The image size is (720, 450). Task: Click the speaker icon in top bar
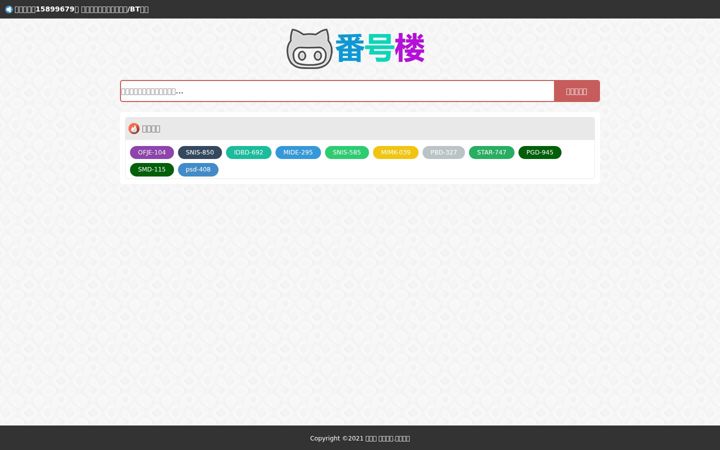pyautogui.click(x=8, y=9)
